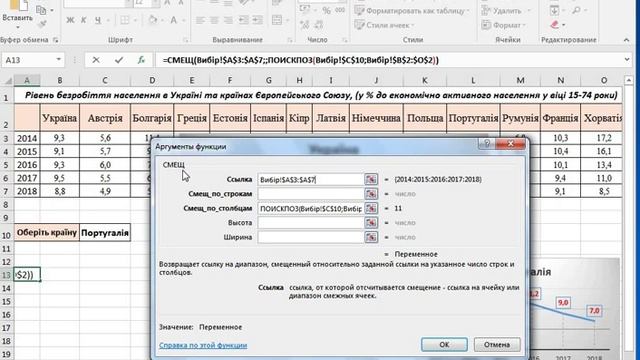This screenshot has width=640, height=360.
Task: Click range selector beside Смещ_по_строкам
Action: point(371,194)
